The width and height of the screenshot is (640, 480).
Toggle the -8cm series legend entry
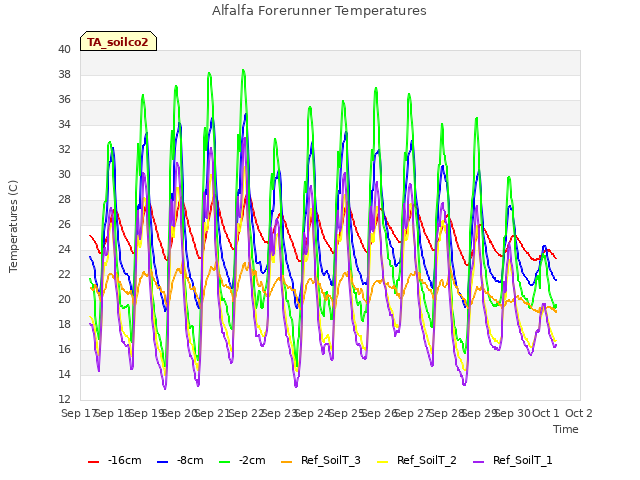tap(180, 460)
